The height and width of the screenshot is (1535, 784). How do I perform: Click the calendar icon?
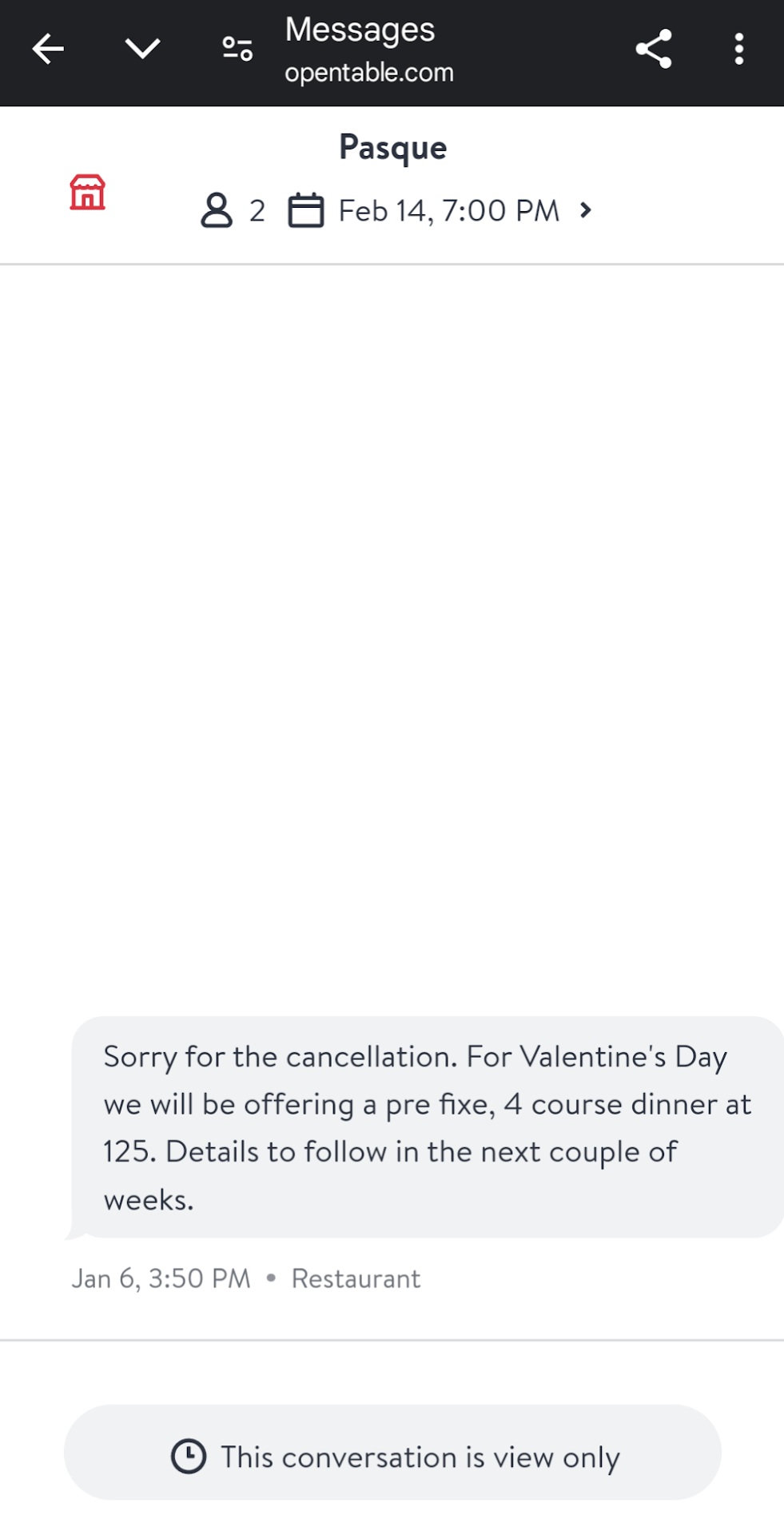[x=305, y=211]
